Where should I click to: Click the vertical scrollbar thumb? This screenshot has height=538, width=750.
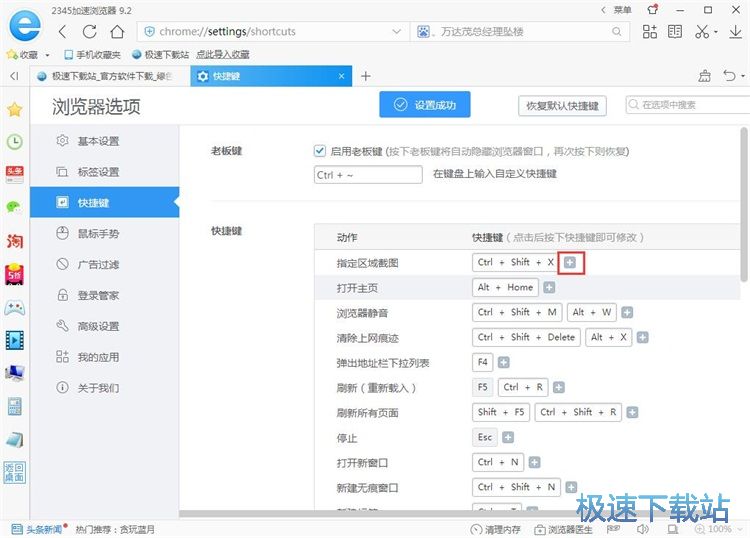pos(744,204)
